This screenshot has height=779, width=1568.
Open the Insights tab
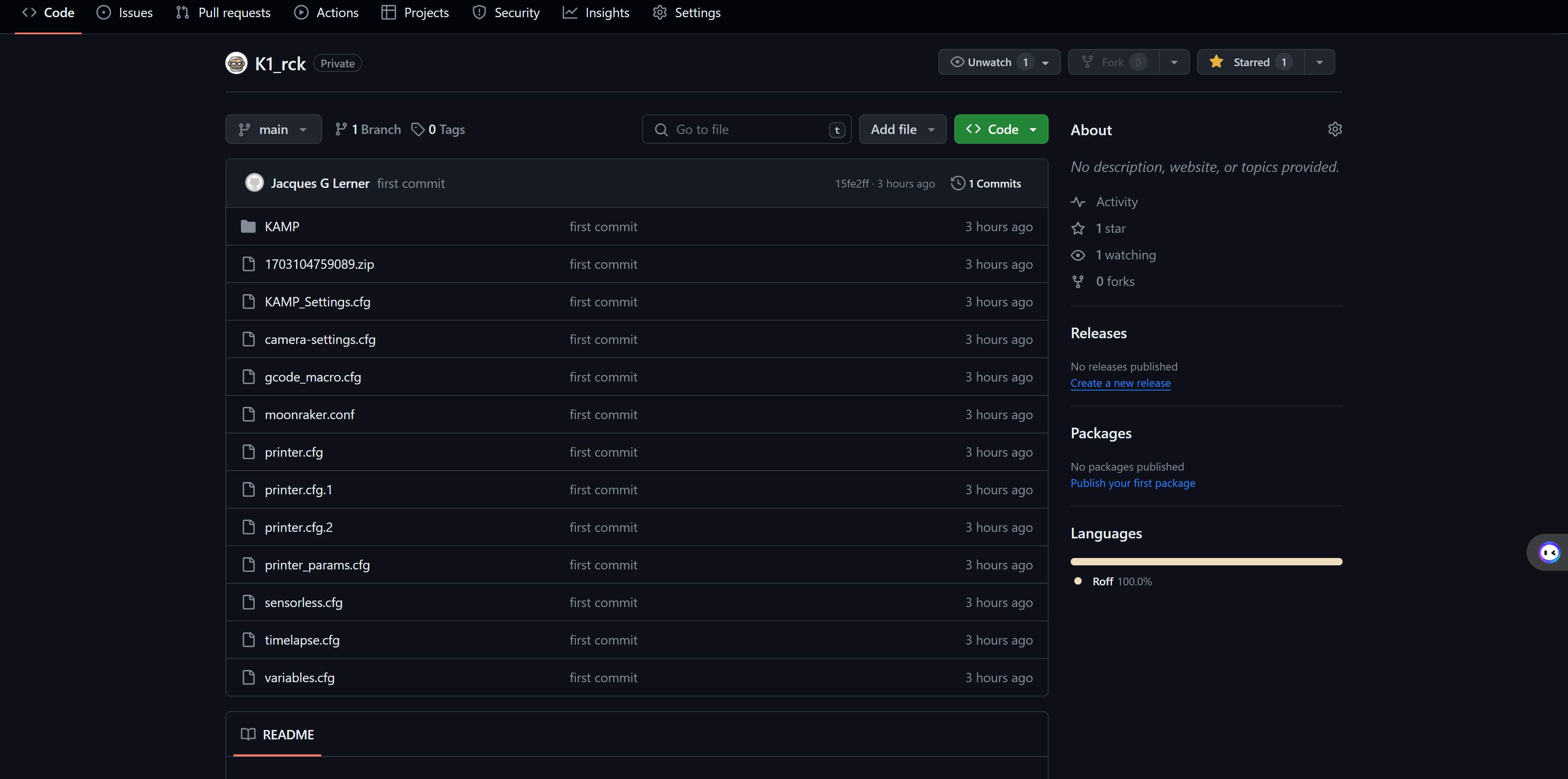596,13
